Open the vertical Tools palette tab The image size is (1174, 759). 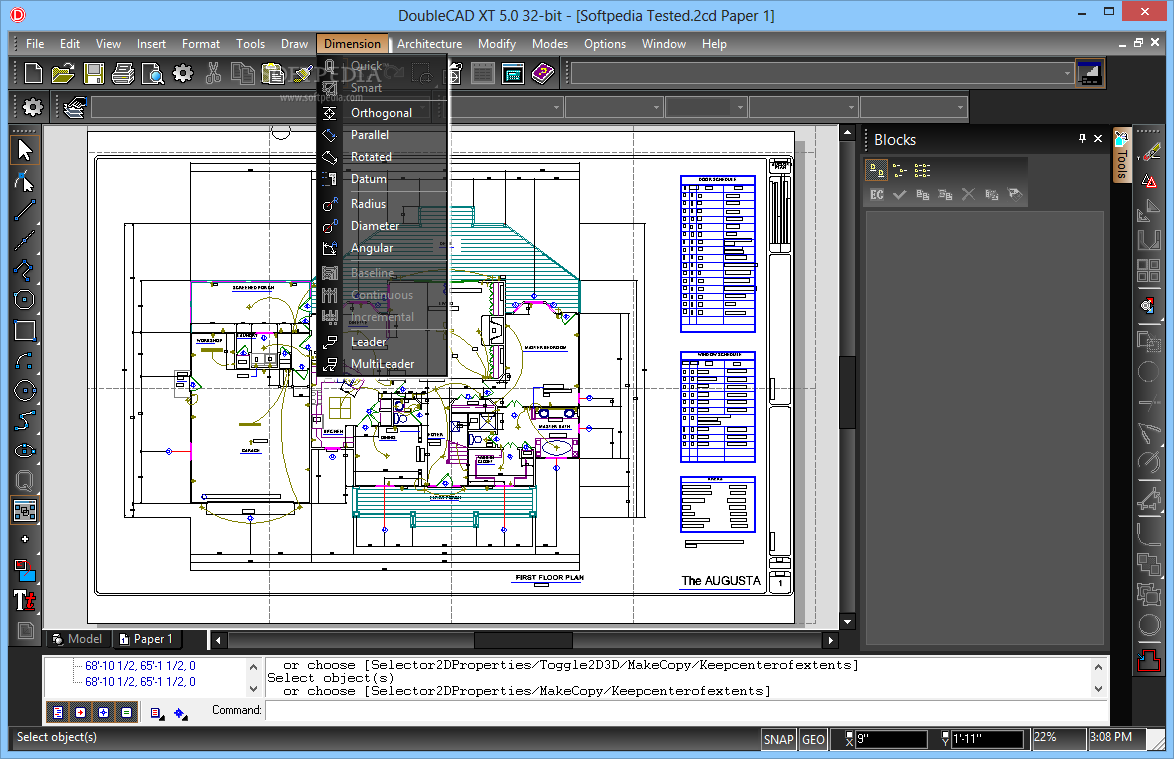coord(1122,156)
